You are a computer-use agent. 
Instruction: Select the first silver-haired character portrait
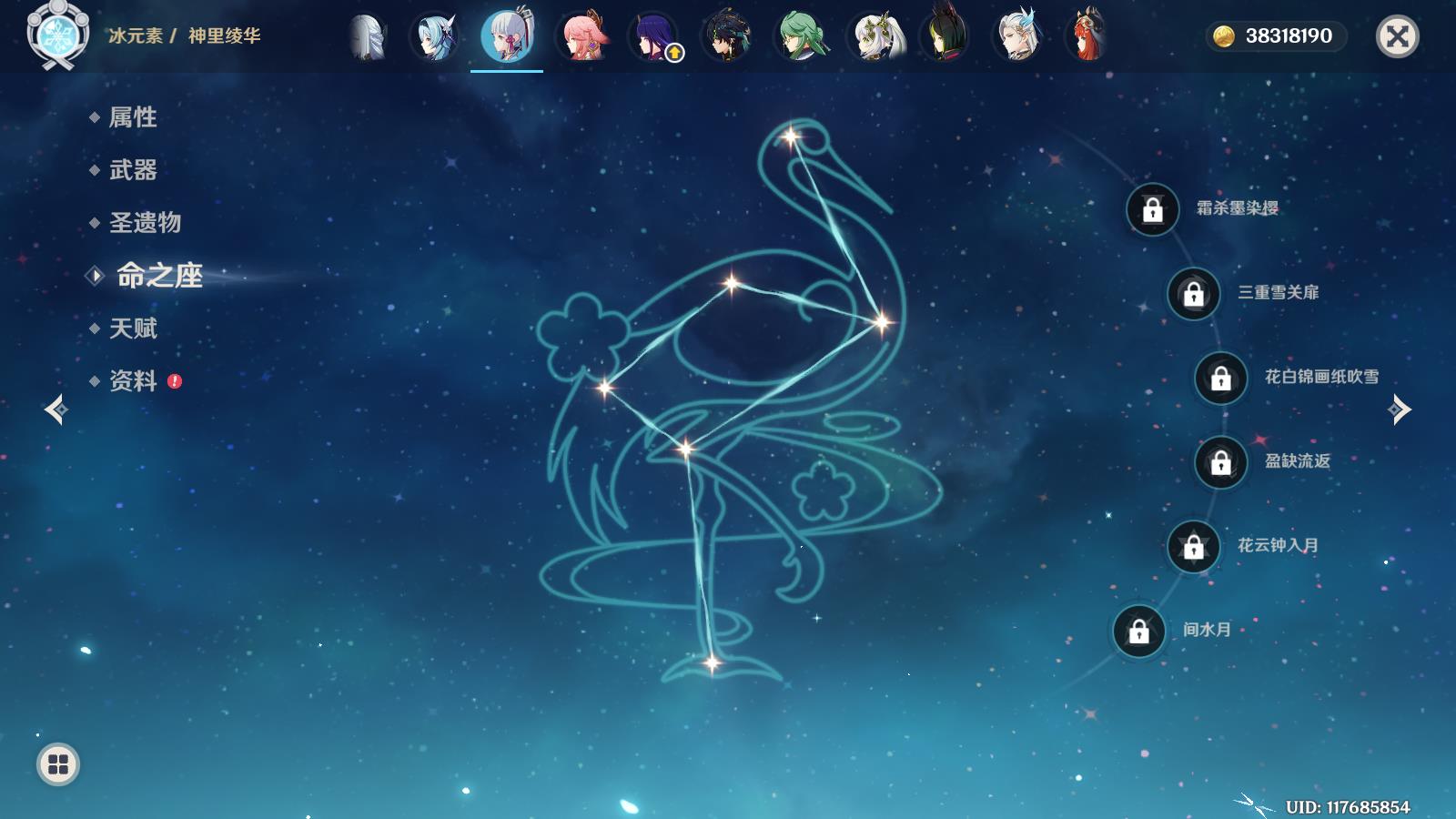pyautogui.click(x=367, y=36)
